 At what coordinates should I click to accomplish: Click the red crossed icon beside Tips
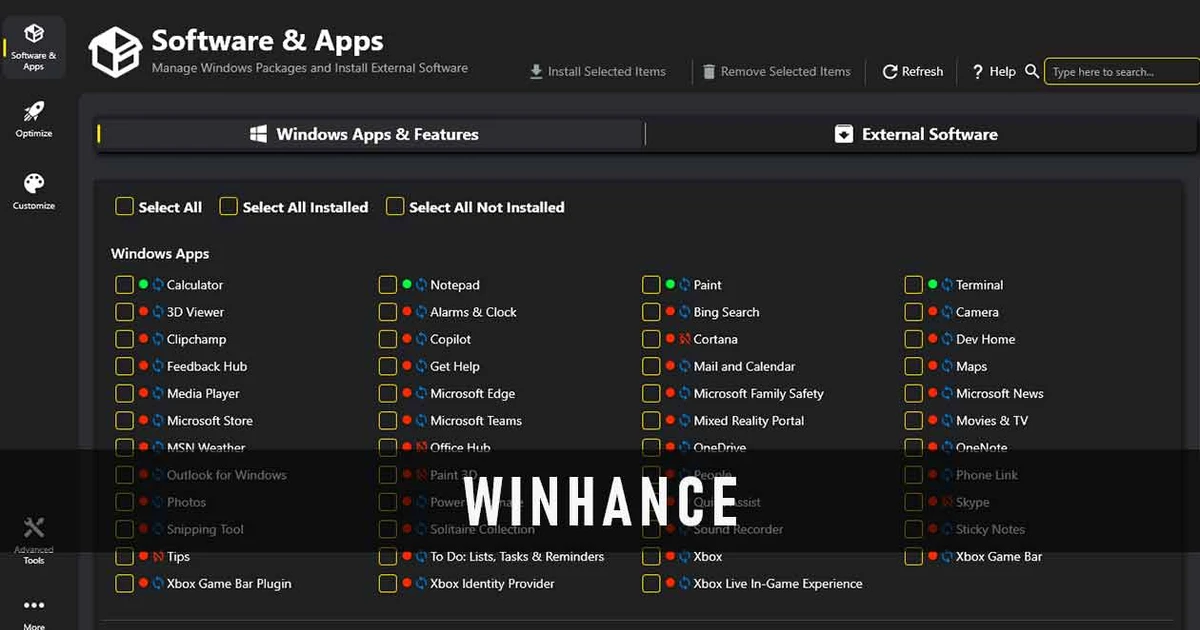click(x=158, y=557)
